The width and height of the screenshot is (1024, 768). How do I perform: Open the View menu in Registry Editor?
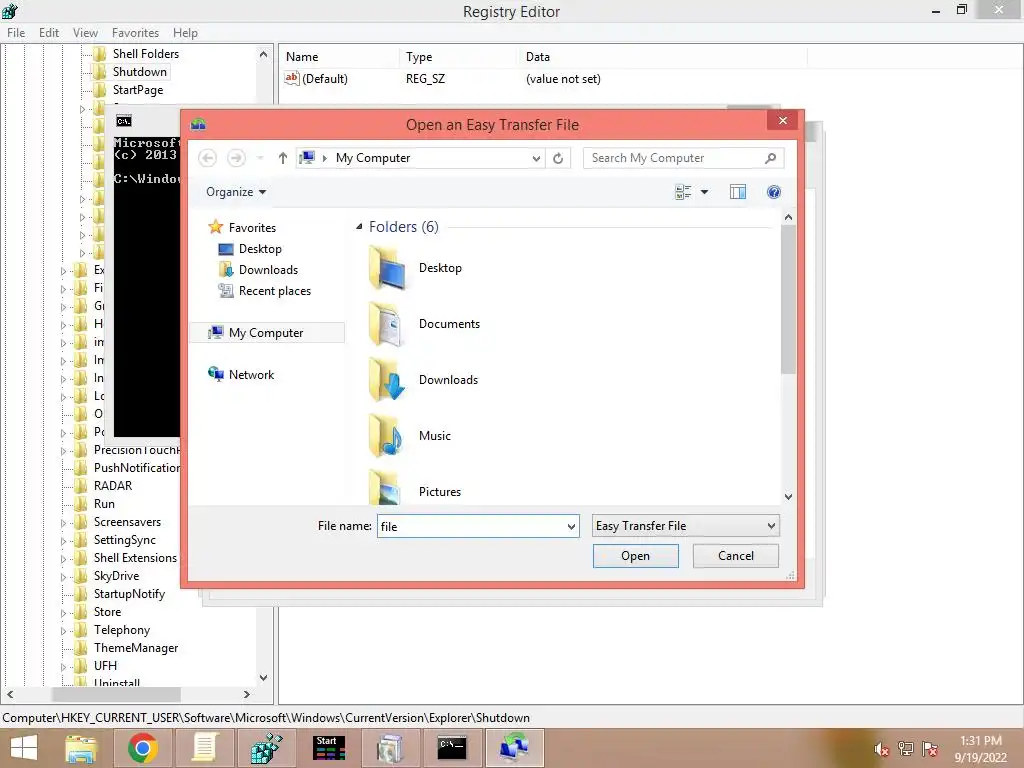[85, 33]
